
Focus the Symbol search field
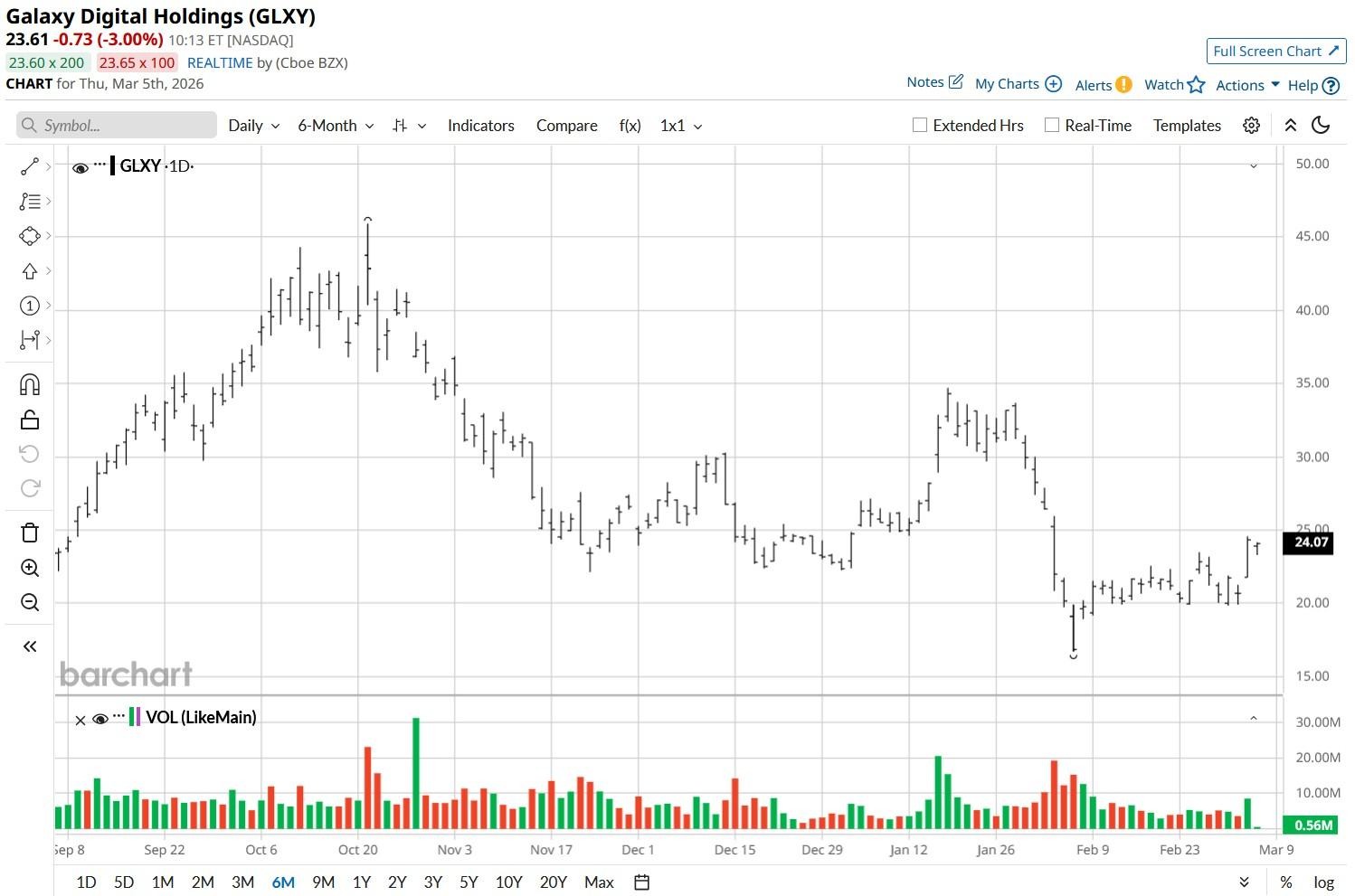click(x=117, y=125)
